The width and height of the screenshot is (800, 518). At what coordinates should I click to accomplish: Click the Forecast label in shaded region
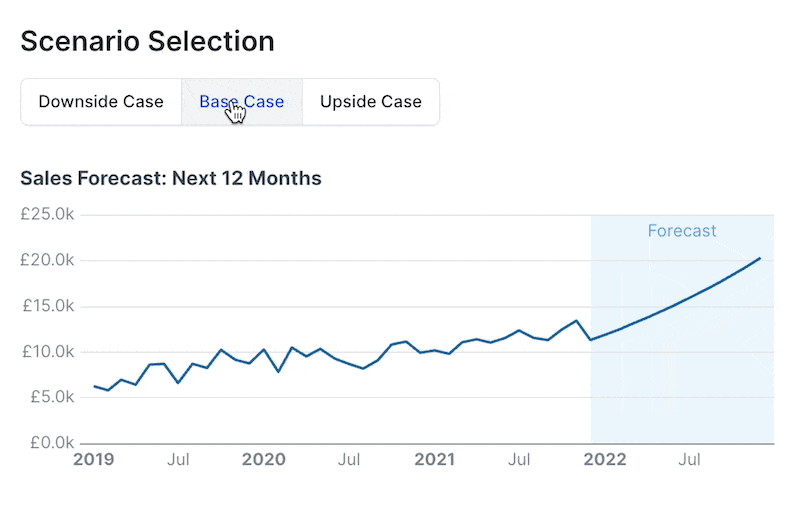tap(682, 231)
